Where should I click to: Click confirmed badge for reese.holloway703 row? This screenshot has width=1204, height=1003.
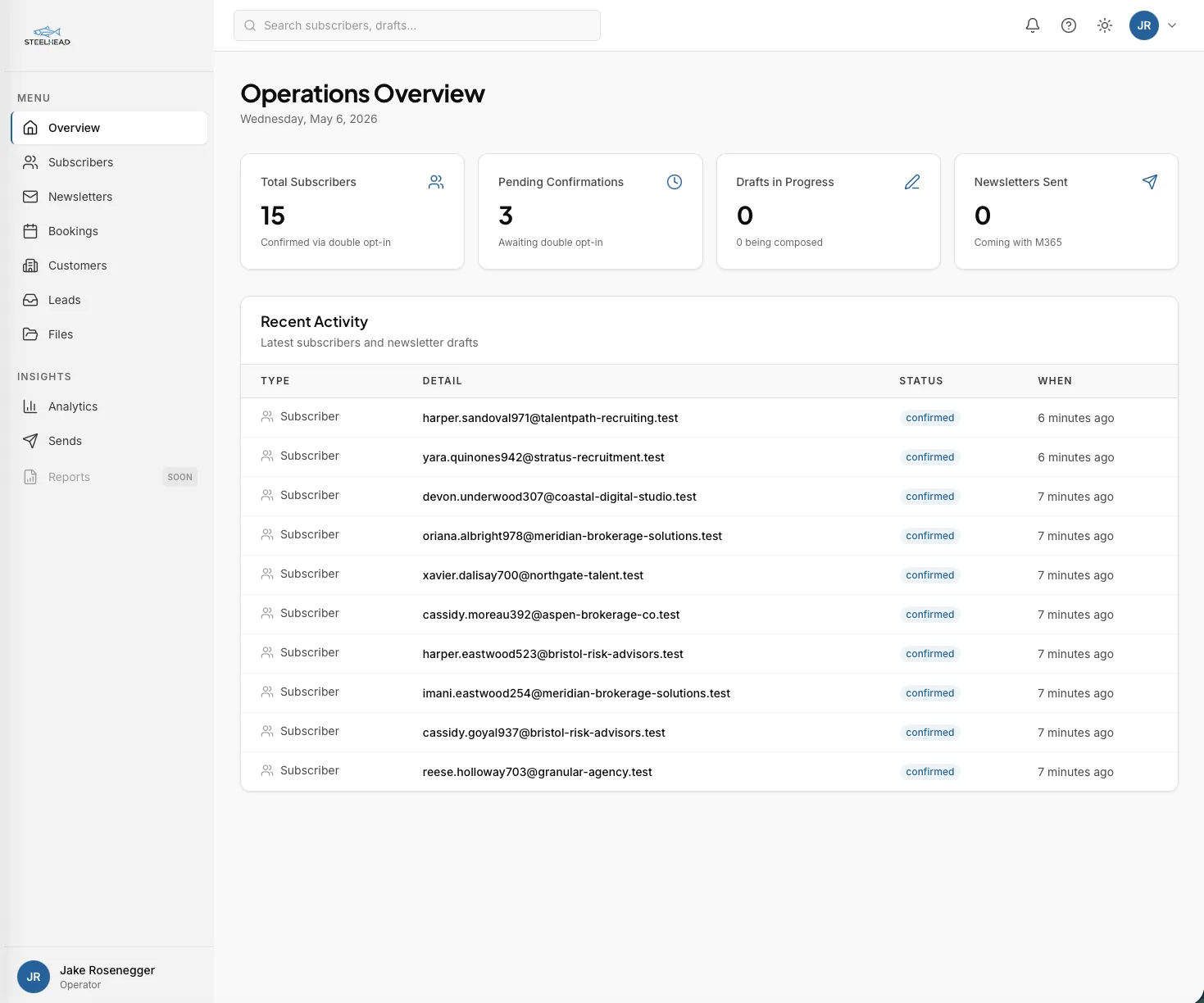pyautogui.click(x=930, y=772)
